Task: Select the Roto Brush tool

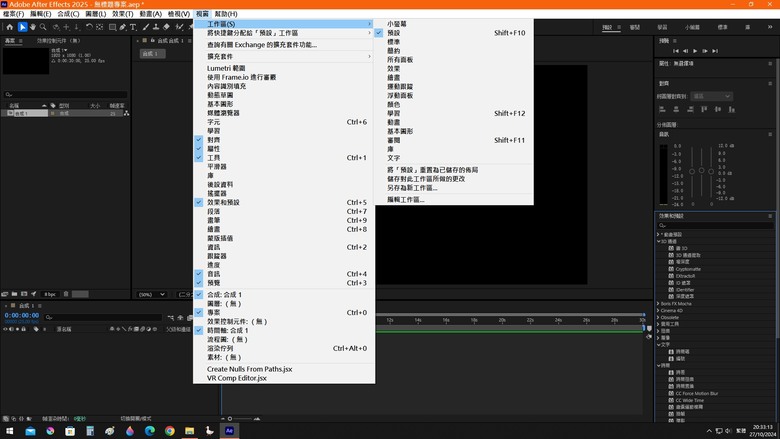Action: coord(180,27)
